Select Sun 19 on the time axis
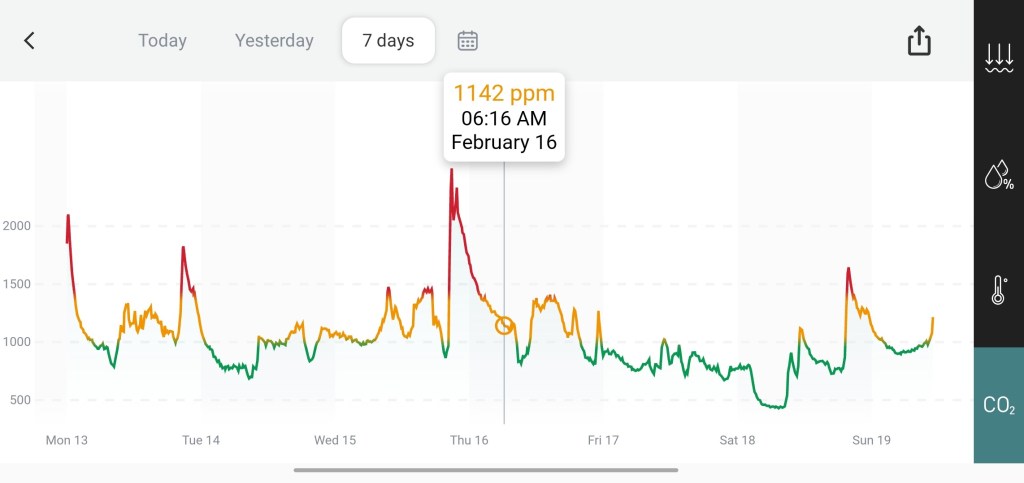1024x483 pixels. coord(871,440)
